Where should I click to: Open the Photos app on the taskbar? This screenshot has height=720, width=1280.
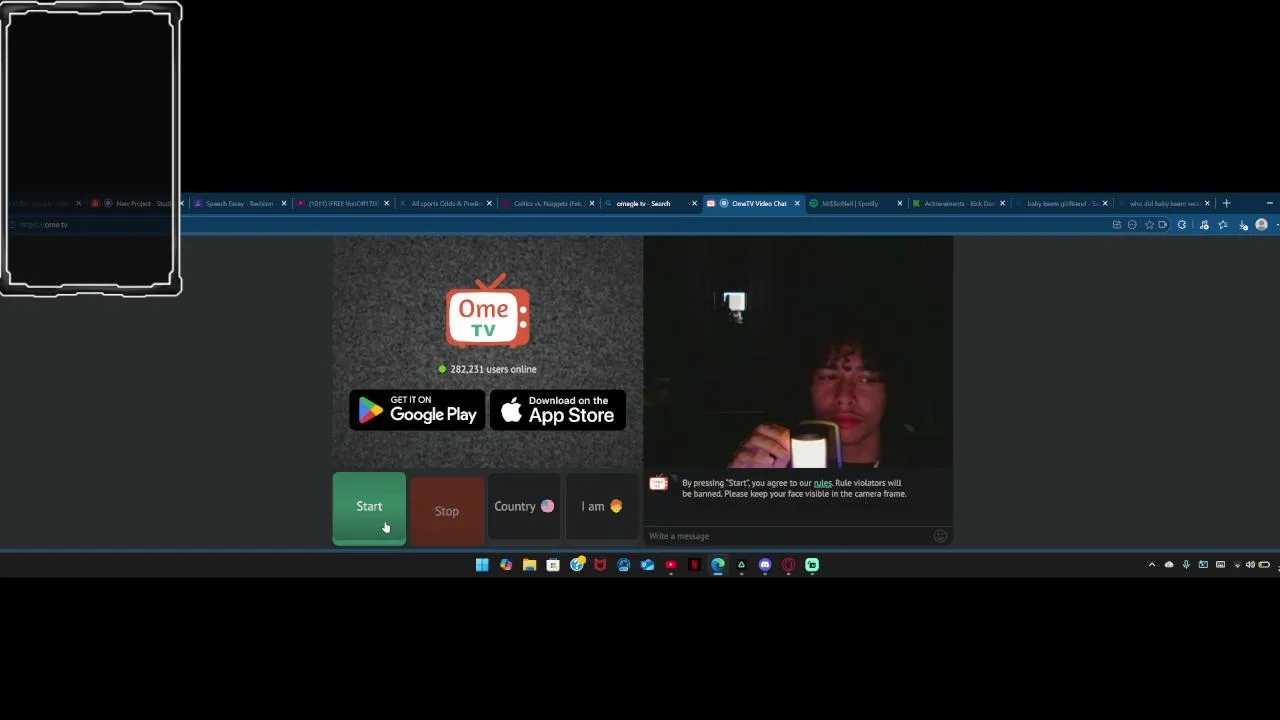click(x=624, y=565)
